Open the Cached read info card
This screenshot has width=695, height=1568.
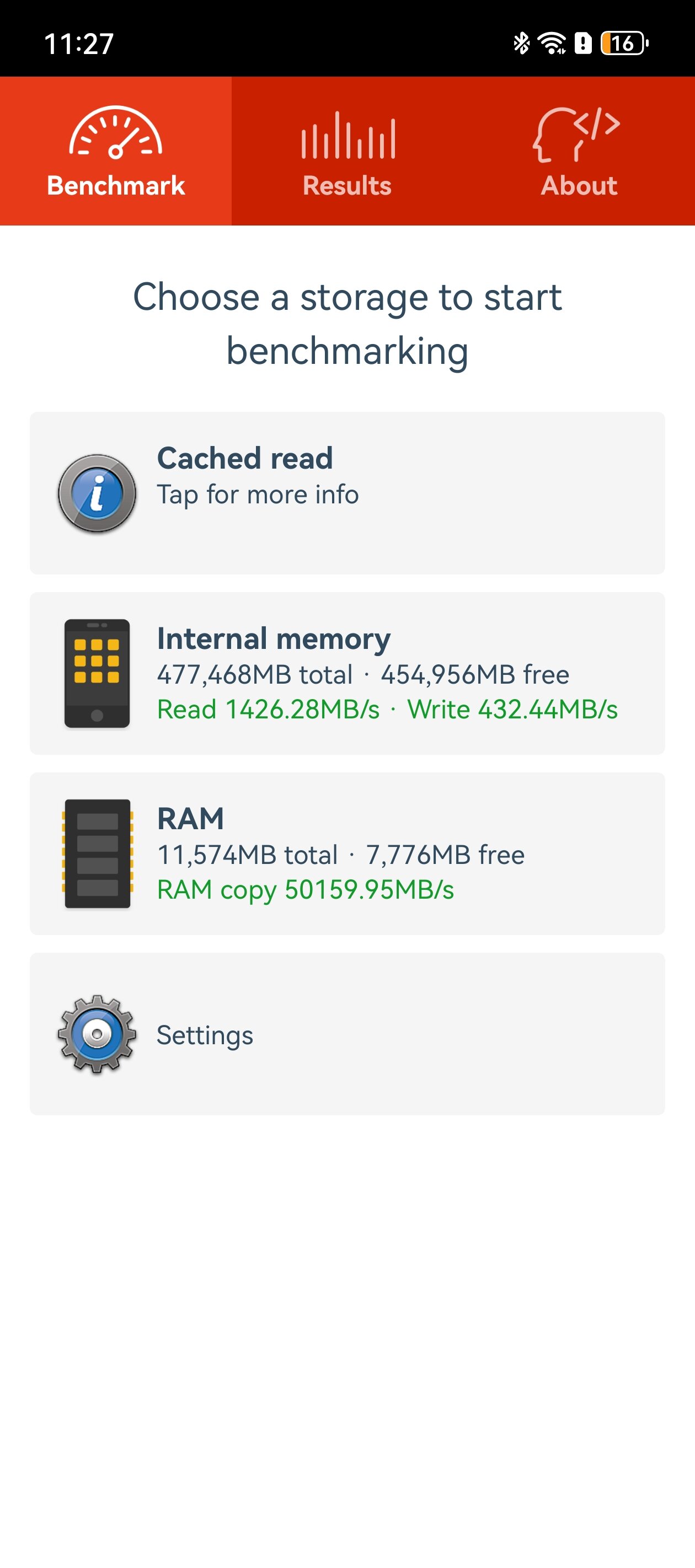pos(347,493)
